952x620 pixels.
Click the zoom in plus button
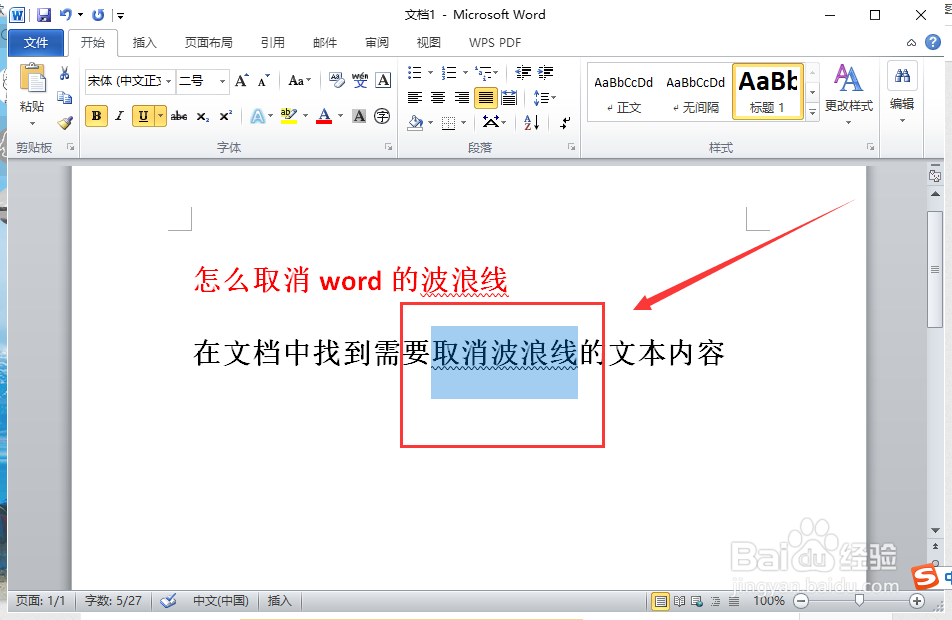[x=917, y=601]
